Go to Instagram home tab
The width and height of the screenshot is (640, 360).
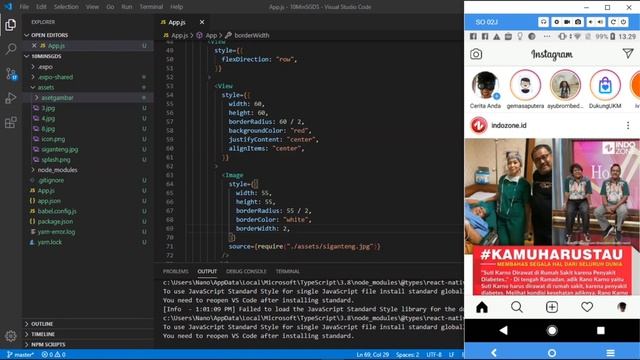click(x=482, y=307)
